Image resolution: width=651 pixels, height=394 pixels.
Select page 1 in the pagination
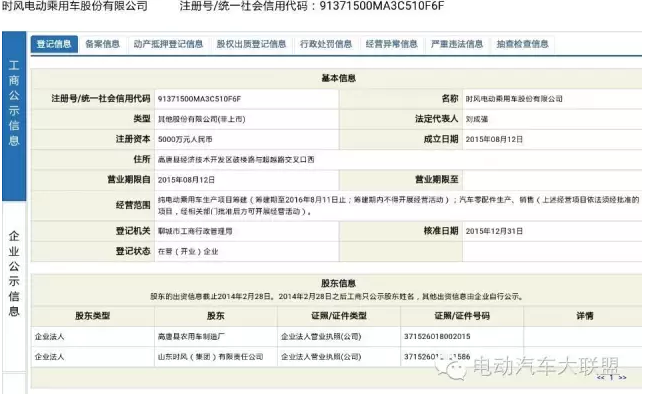click(612, 377)
